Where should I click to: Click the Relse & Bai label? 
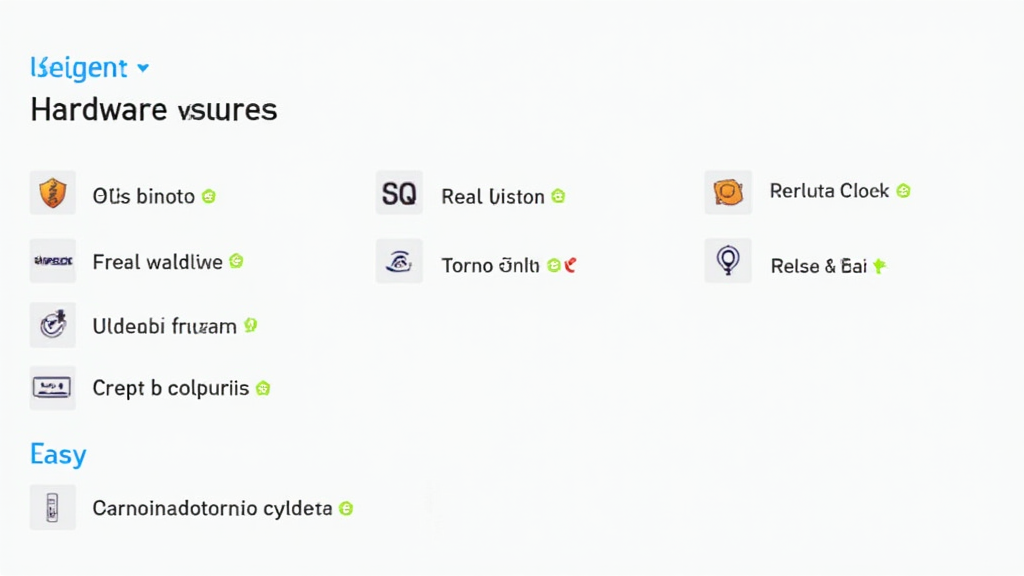(818, 266)
